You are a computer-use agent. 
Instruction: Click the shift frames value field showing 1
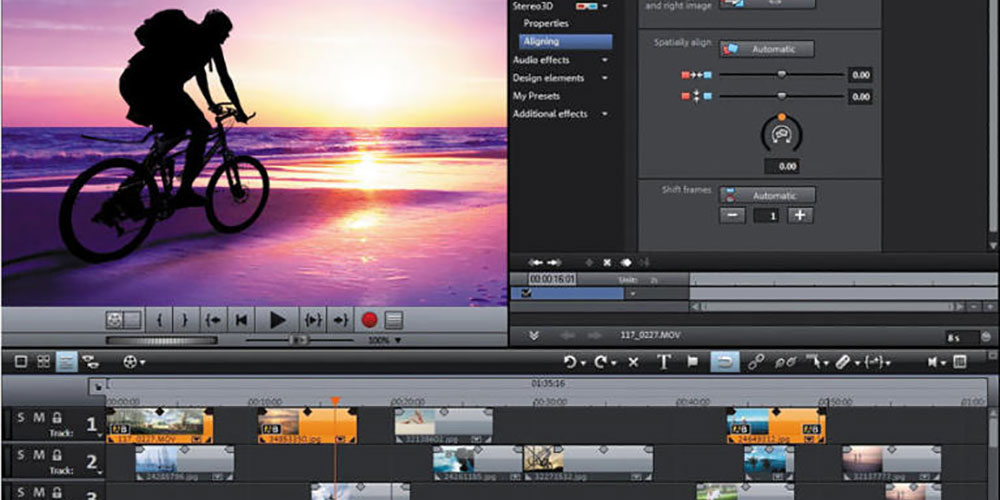[x=767, y=216]
